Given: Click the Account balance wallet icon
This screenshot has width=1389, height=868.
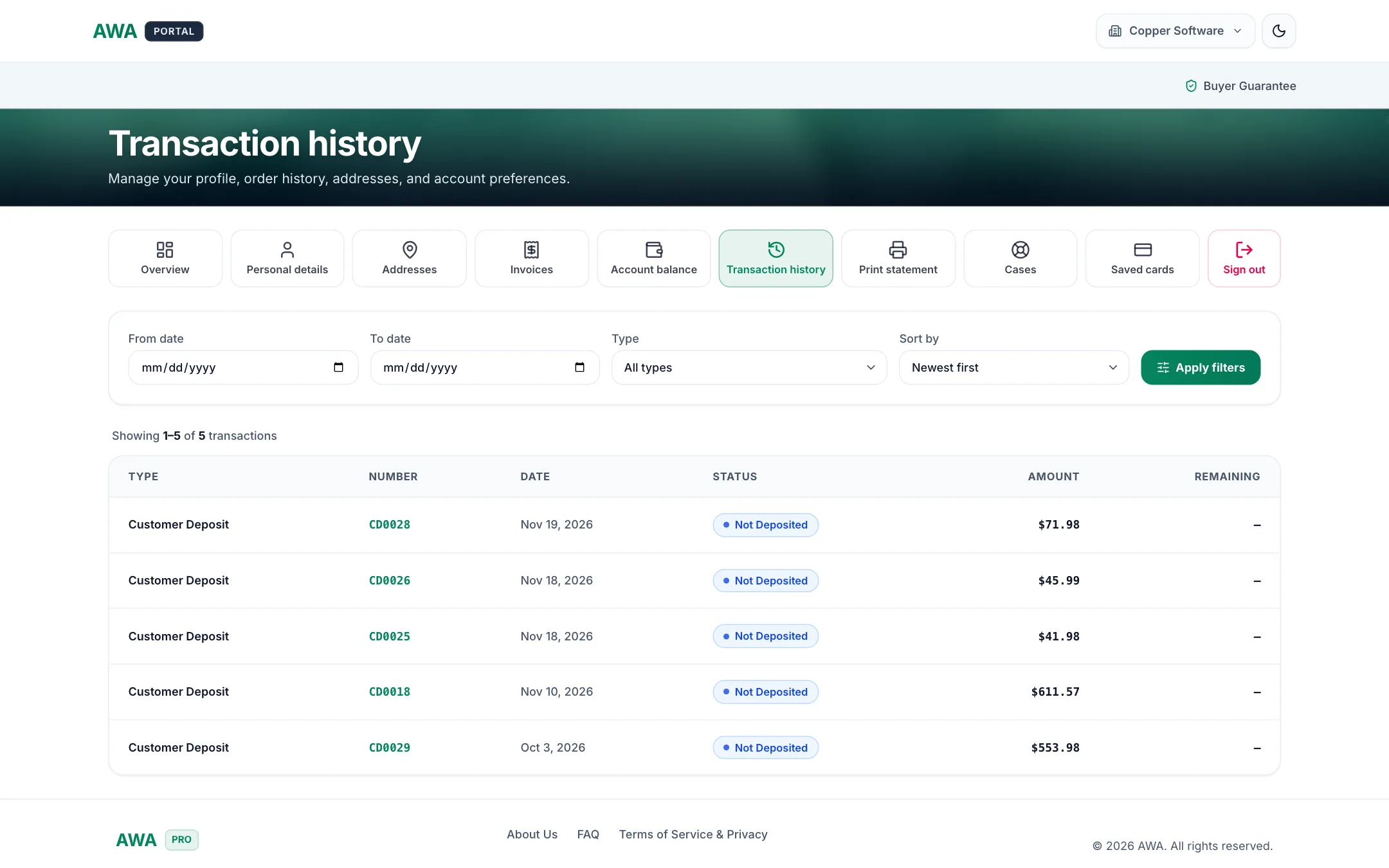Looking at the screenshot, I should (x=654, y=249).
